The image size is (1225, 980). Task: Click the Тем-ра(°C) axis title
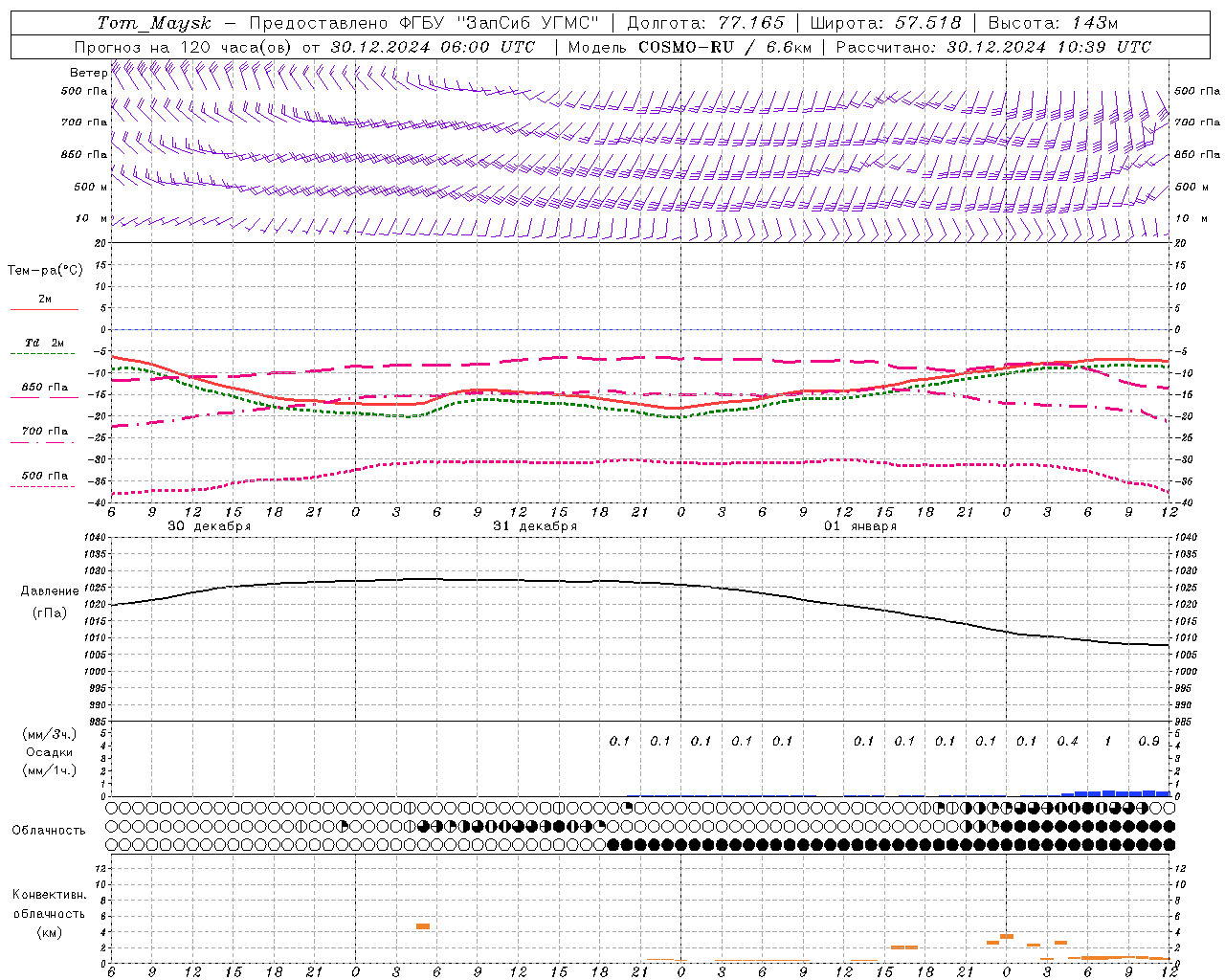tap(45, 271)
